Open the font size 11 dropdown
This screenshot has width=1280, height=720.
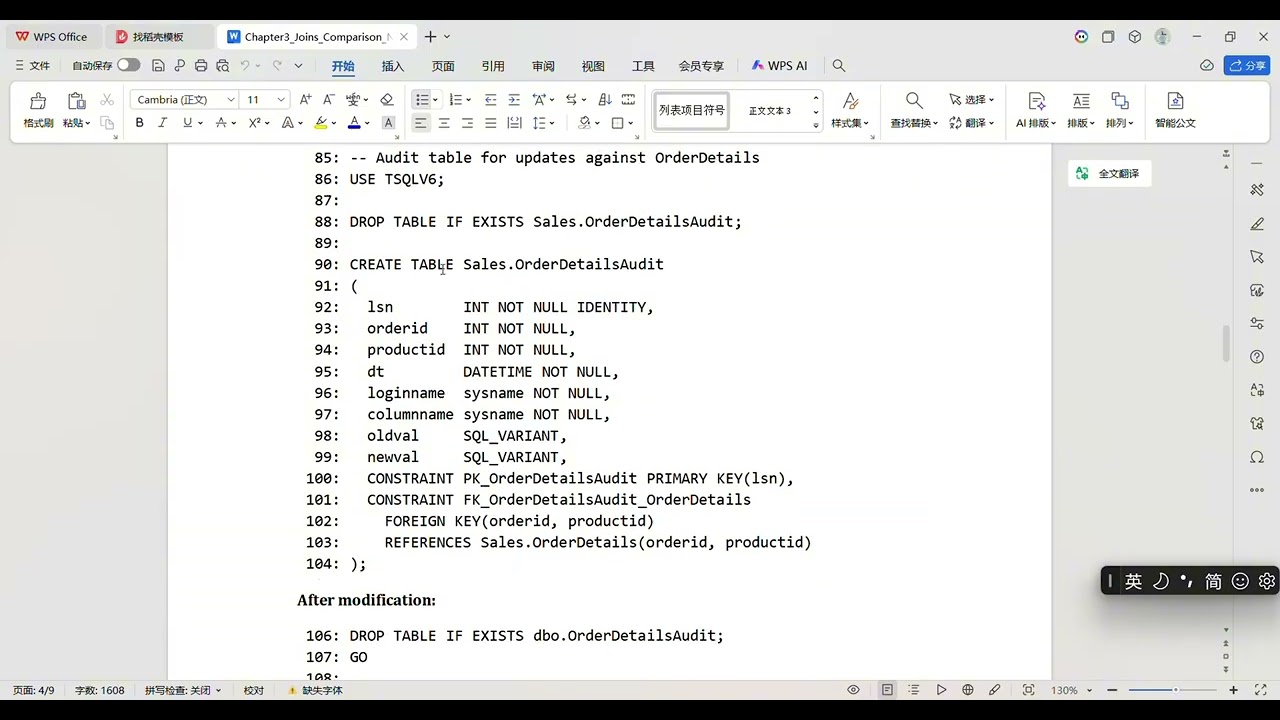pyautogui.click(x=281, y=100)
